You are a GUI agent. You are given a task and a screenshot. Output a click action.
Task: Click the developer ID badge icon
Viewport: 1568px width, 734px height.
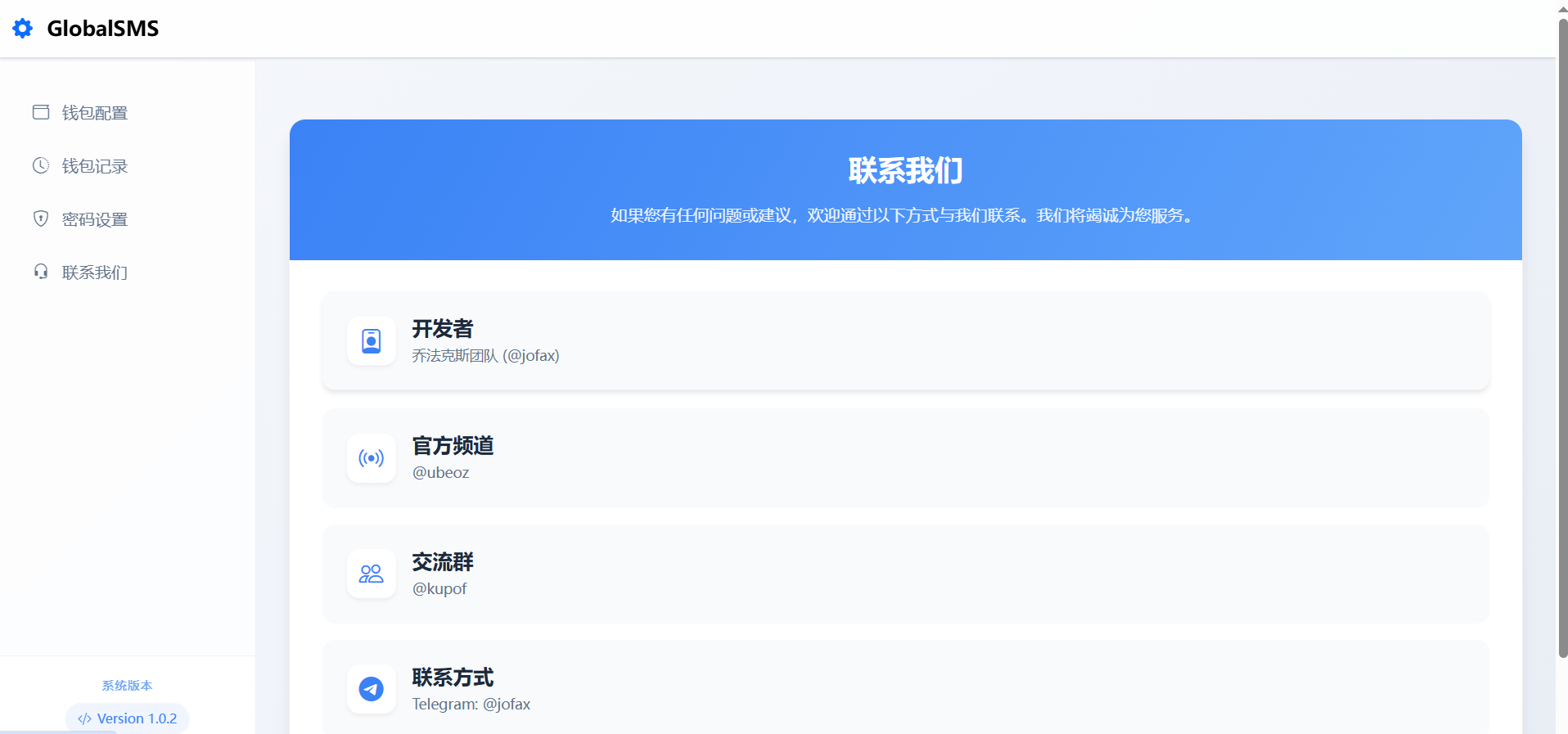coord(372,341)
